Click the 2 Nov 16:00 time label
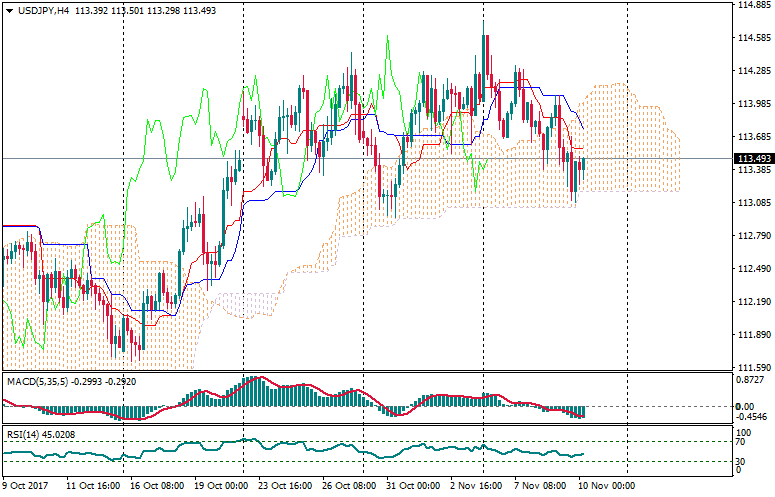Screen dimensions: 775x497 pos(477,485)
